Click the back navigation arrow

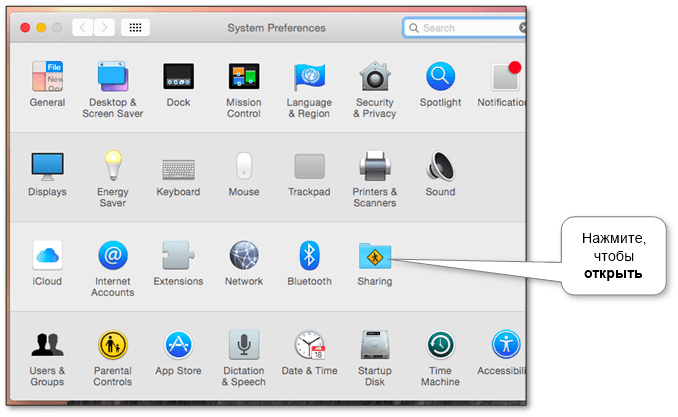[x=83, y=28]
